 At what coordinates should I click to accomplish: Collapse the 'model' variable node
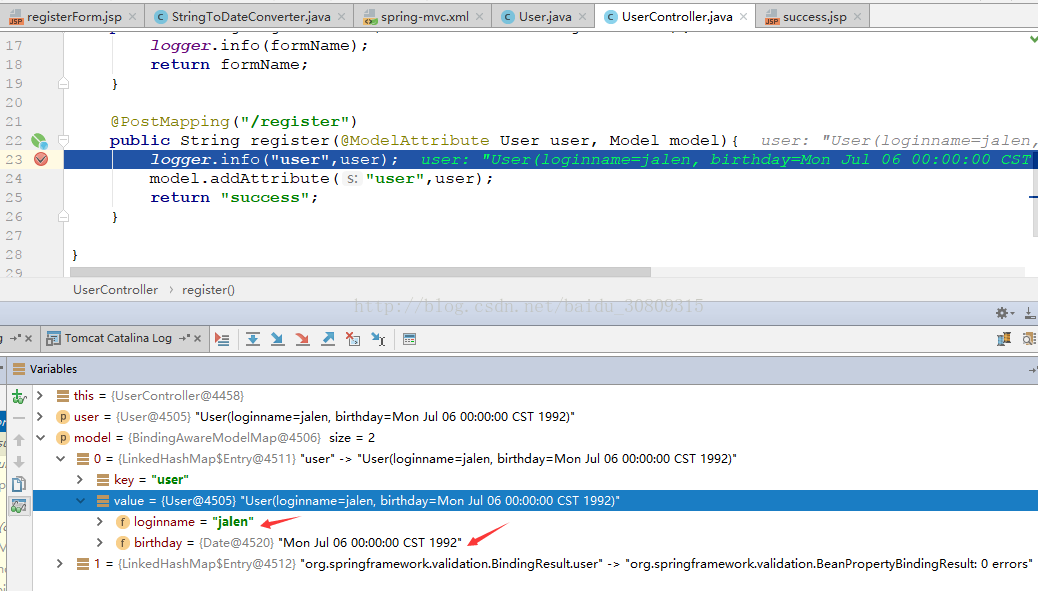pyautogui.click(x=40, y=438)
